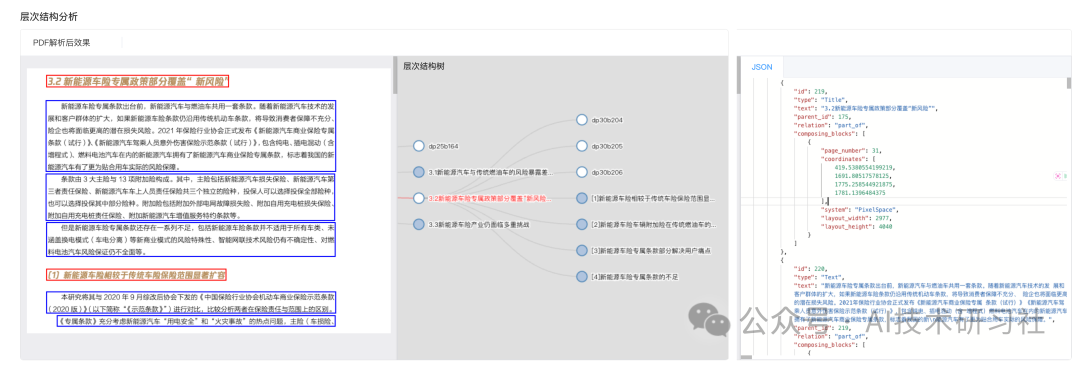Expand the 3.3 section tree node
The width and height of the screenshot is (1080, 365).
click(418, 224)
